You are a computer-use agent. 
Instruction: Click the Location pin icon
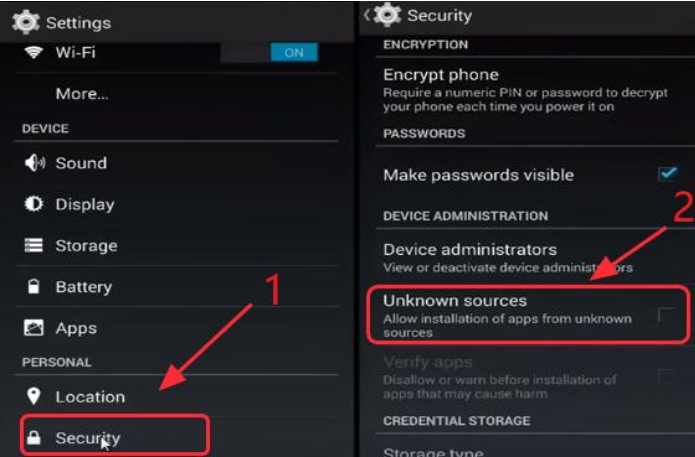[34, 397]
